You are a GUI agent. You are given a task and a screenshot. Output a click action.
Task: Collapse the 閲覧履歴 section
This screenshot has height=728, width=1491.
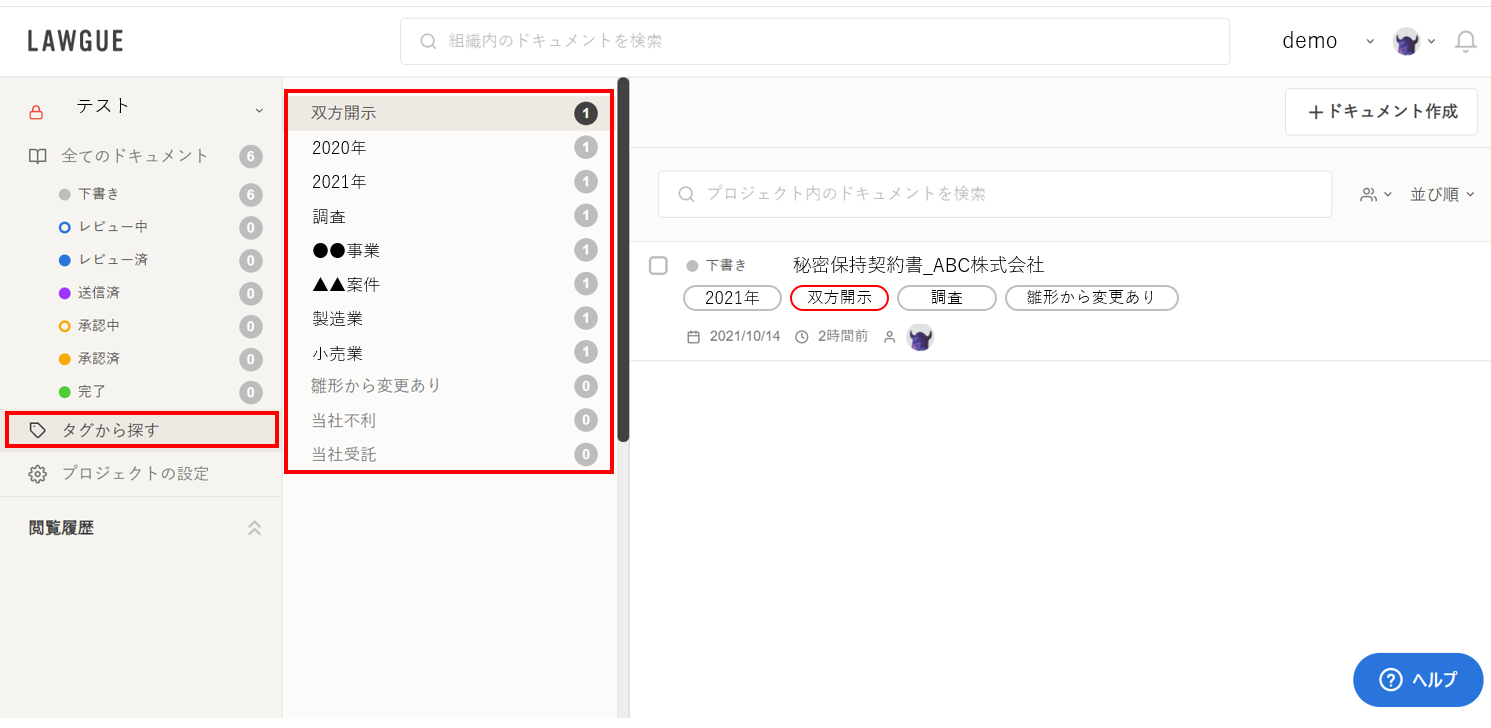254,528
